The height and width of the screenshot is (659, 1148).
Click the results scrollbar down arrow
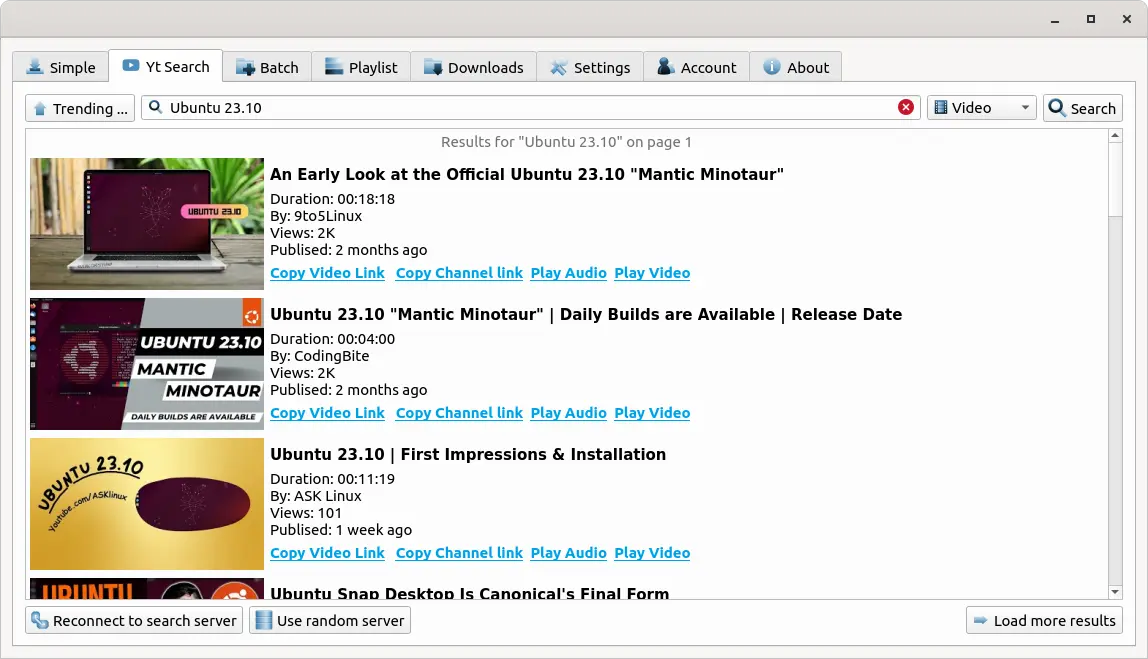pyautogui.click(x=1115, y=592)
